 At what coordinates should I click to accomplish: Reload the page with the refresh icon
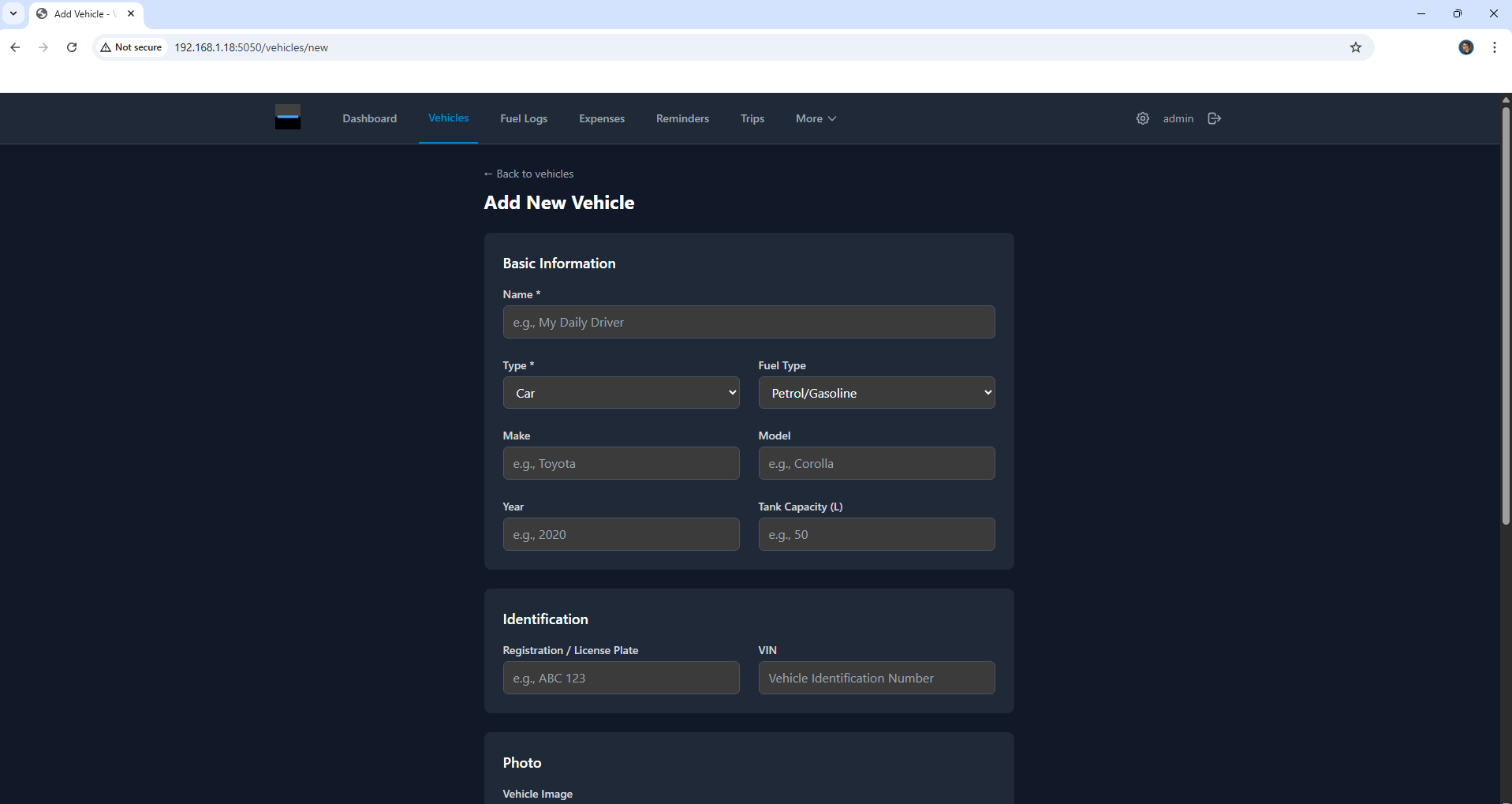[x=72, y=47]
